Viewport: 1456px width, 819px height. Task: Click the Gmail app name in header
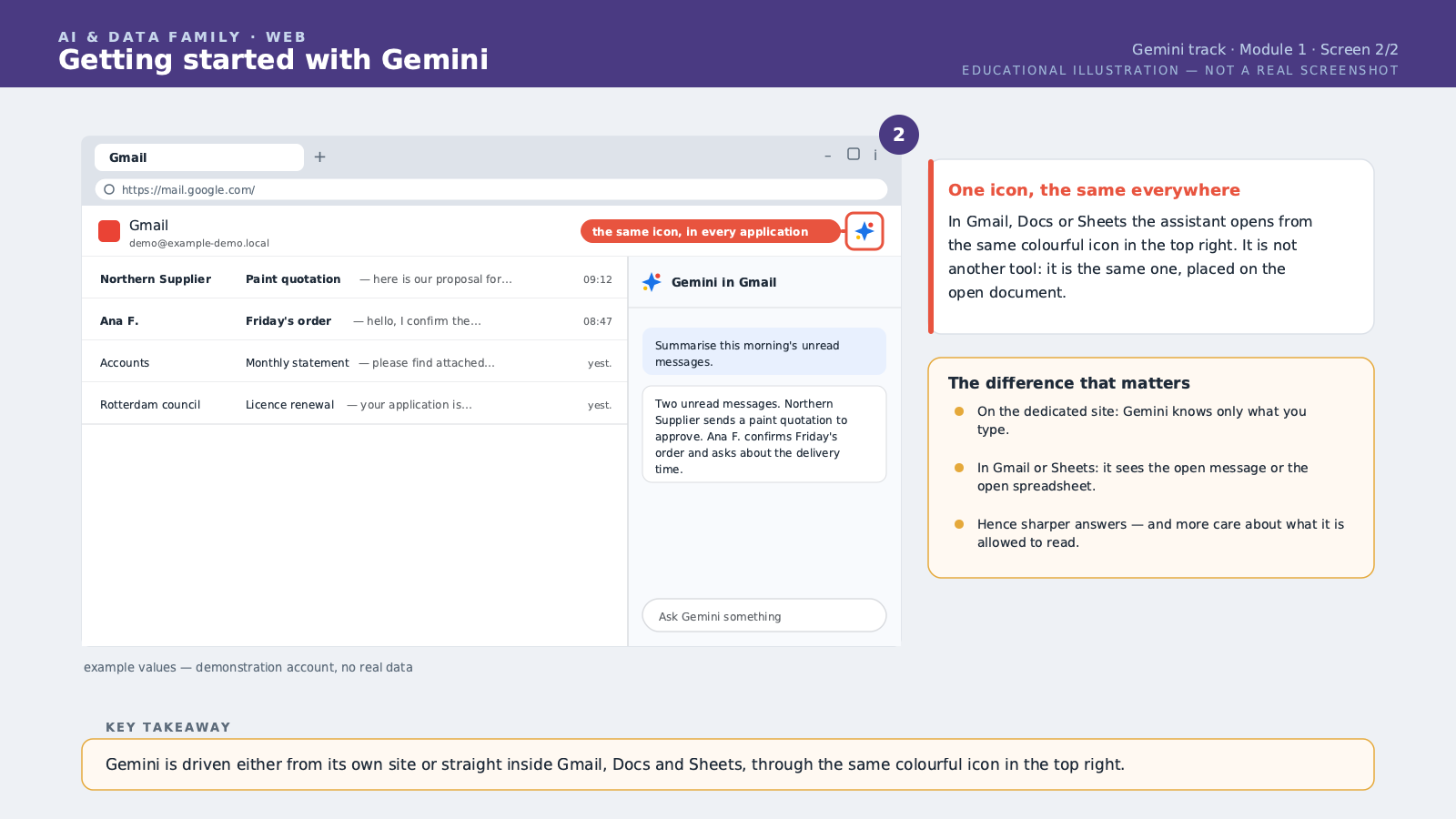148,225
